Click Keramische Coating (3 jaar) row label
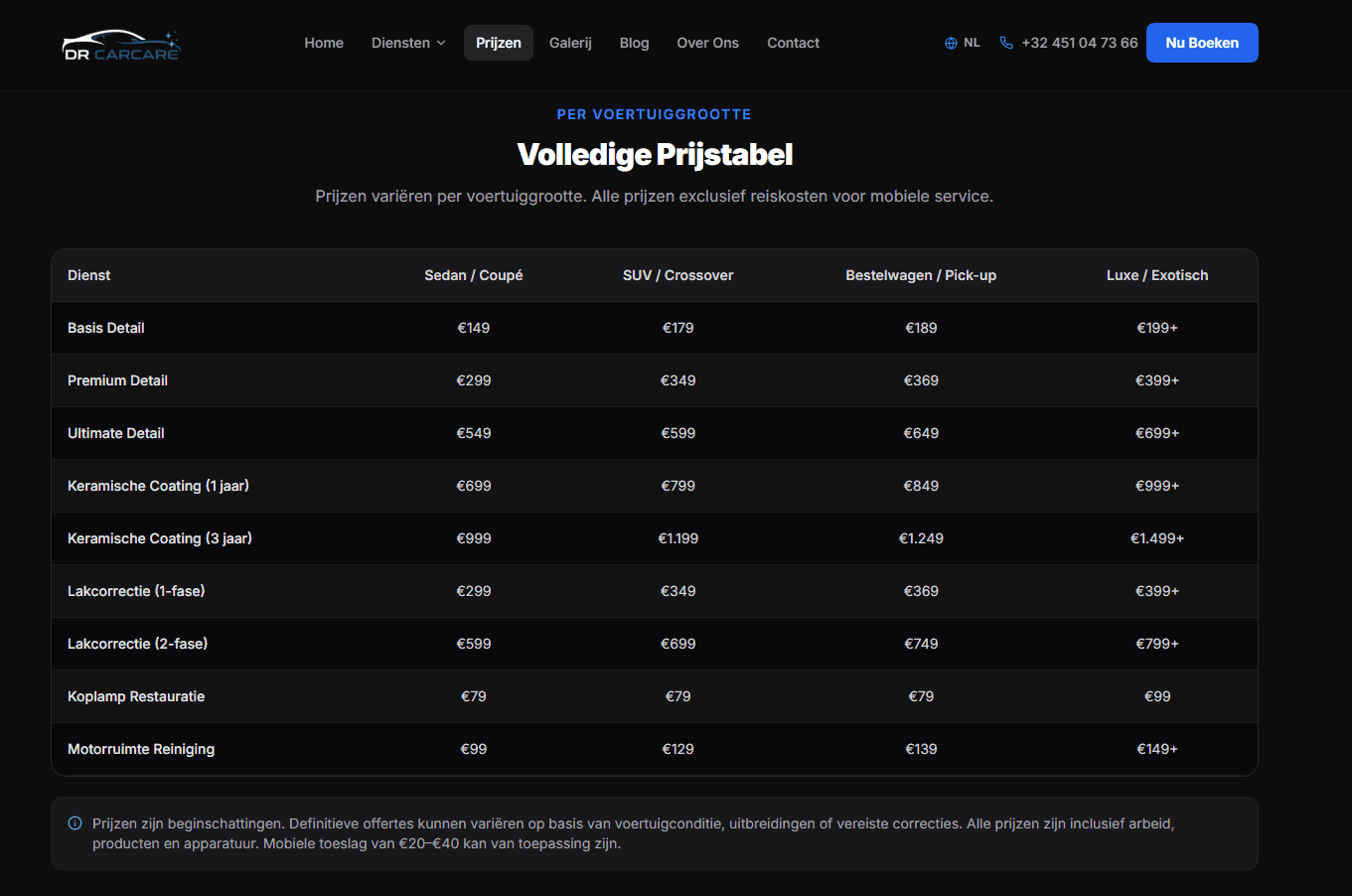This screenshot has height=896, width=1352. pos(160,538)
